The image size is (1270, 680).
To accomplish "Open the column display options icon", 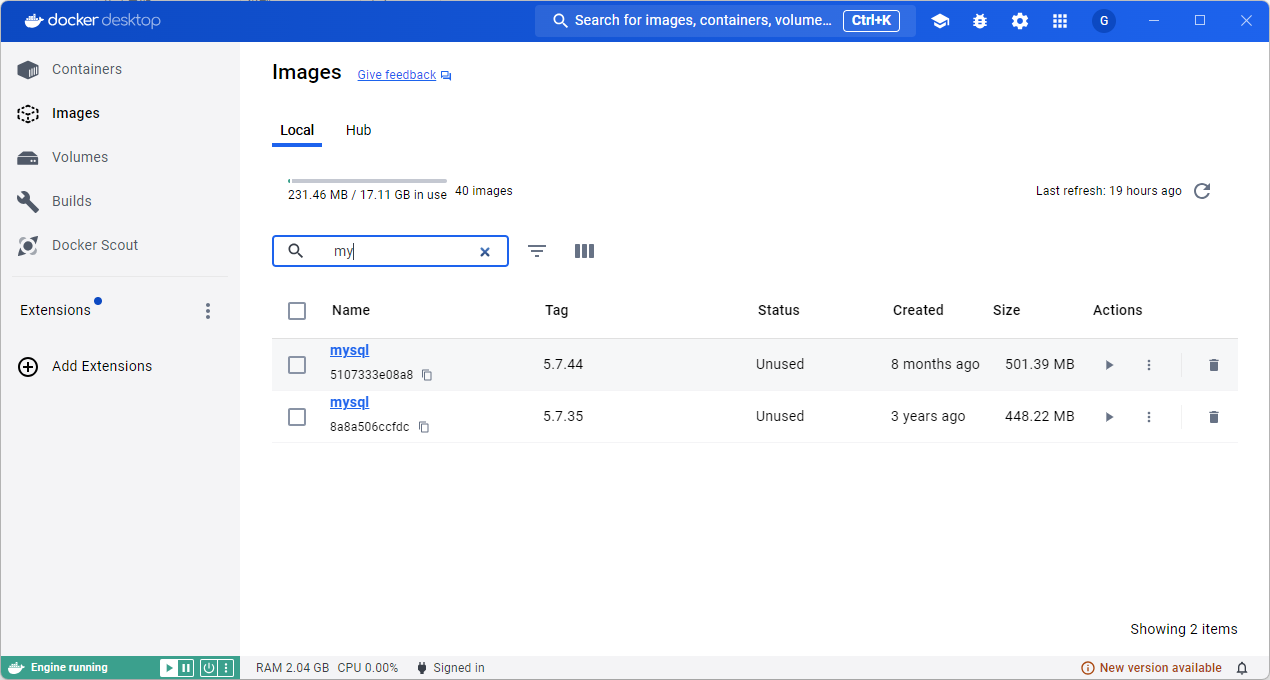I will pos(585,251).
